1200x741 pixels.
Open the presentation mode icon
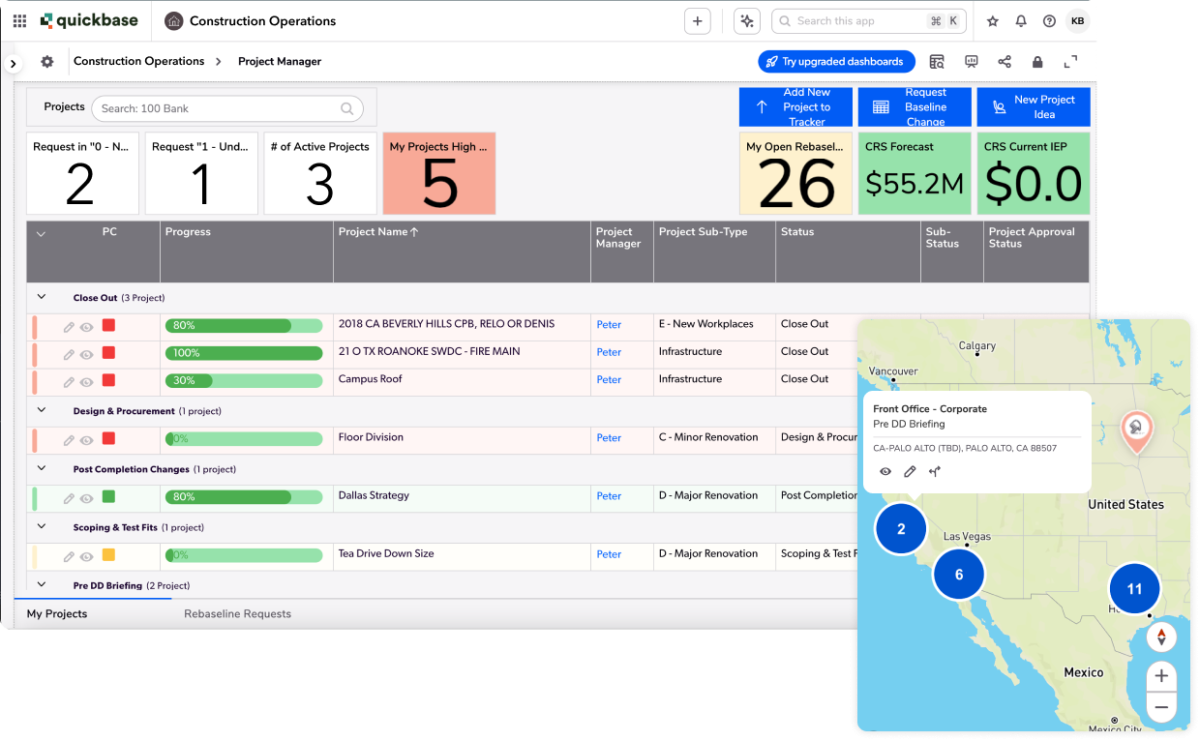point(970,61)
